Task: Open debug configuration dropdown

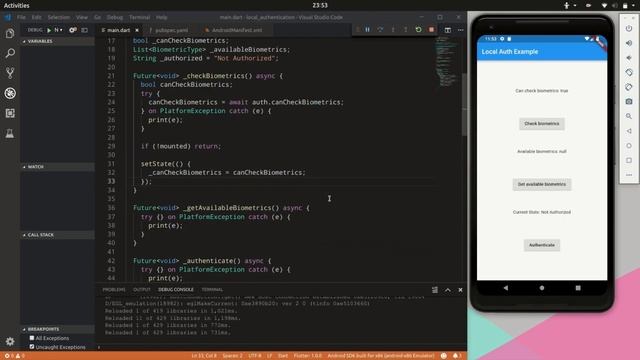Action: (x=58, y=30)
